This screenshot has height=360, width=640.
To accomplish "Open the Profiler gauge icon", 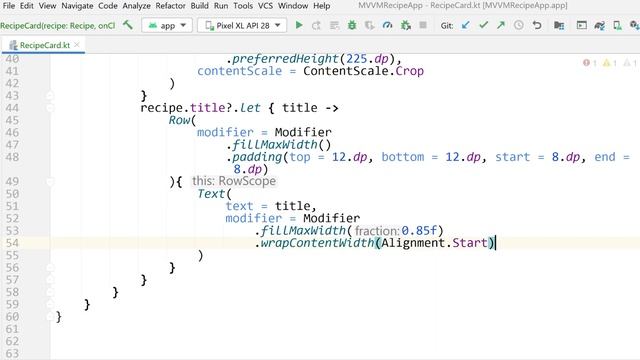I will [387, 25].
